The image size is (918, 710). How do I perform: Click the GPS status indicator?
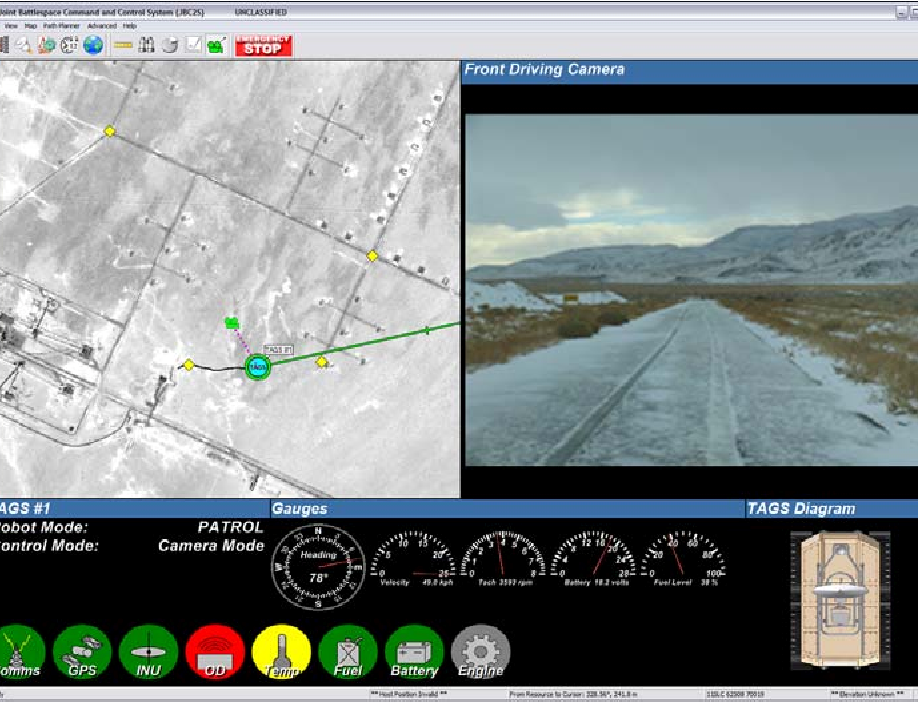(x=85, y=652)
